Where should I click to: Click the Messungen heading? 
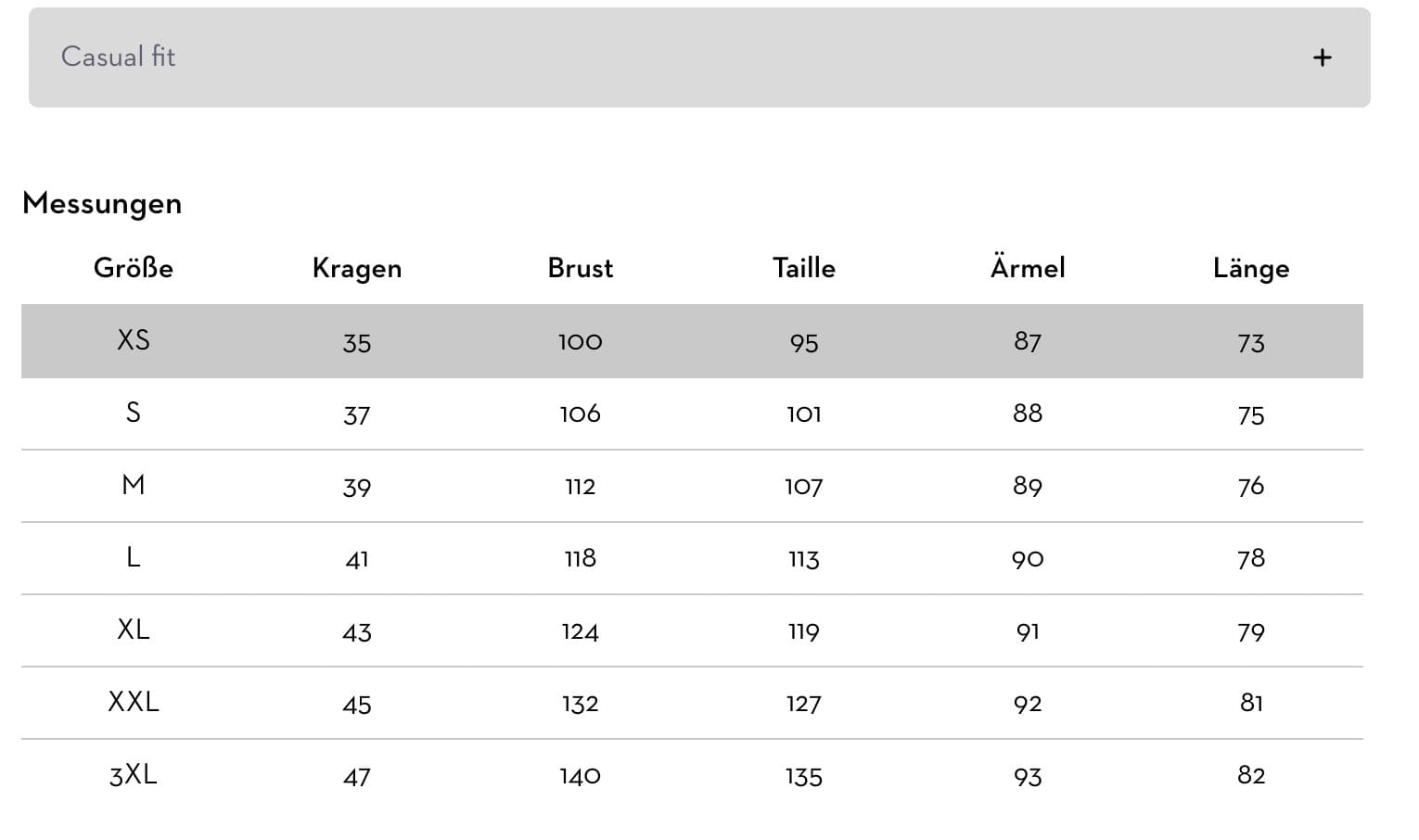(102, 203)
